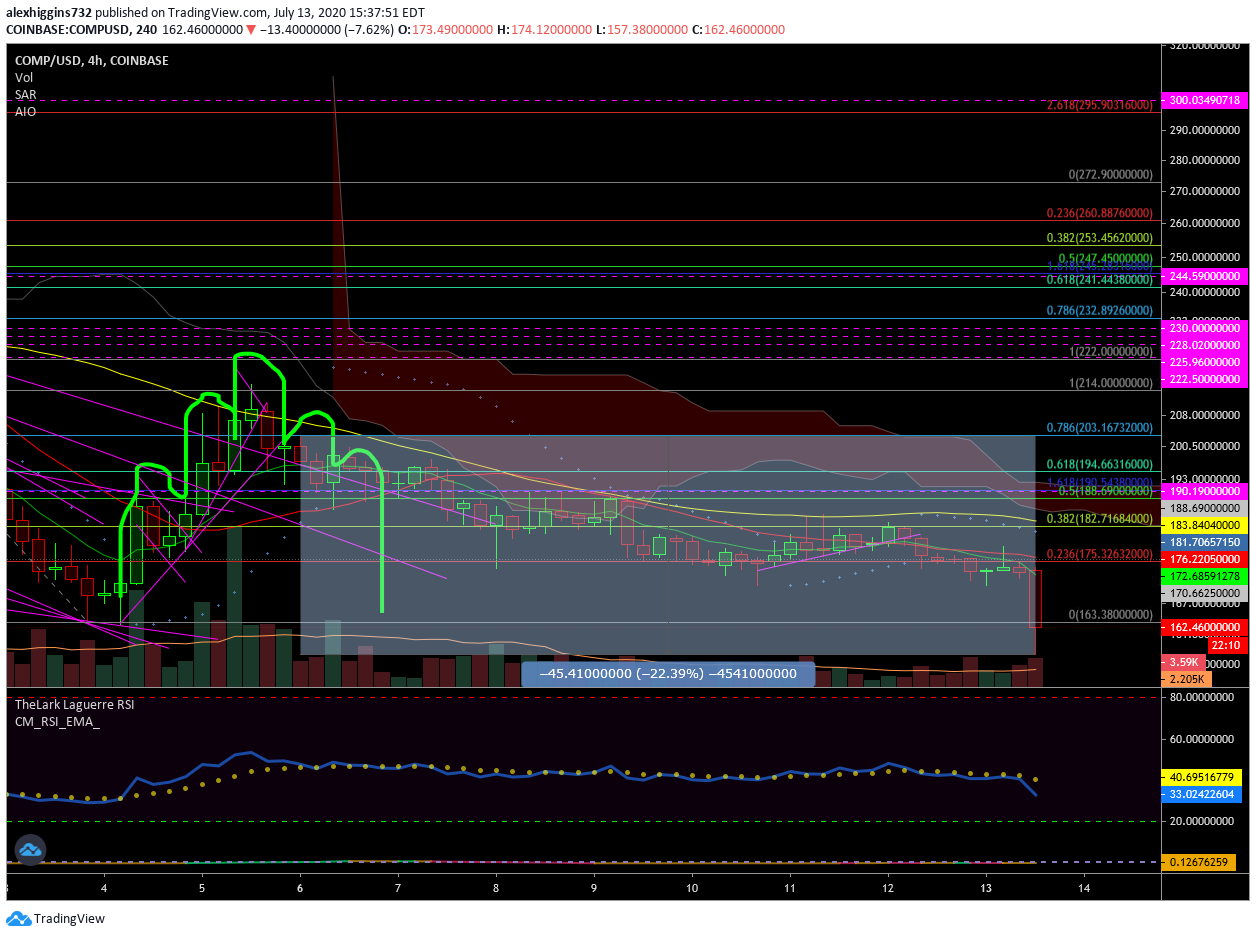Screen dimensions: 1256x937
Task: Click the 0.786(232.89260000) Fibonacci label
Action: tap(1099, 311)
